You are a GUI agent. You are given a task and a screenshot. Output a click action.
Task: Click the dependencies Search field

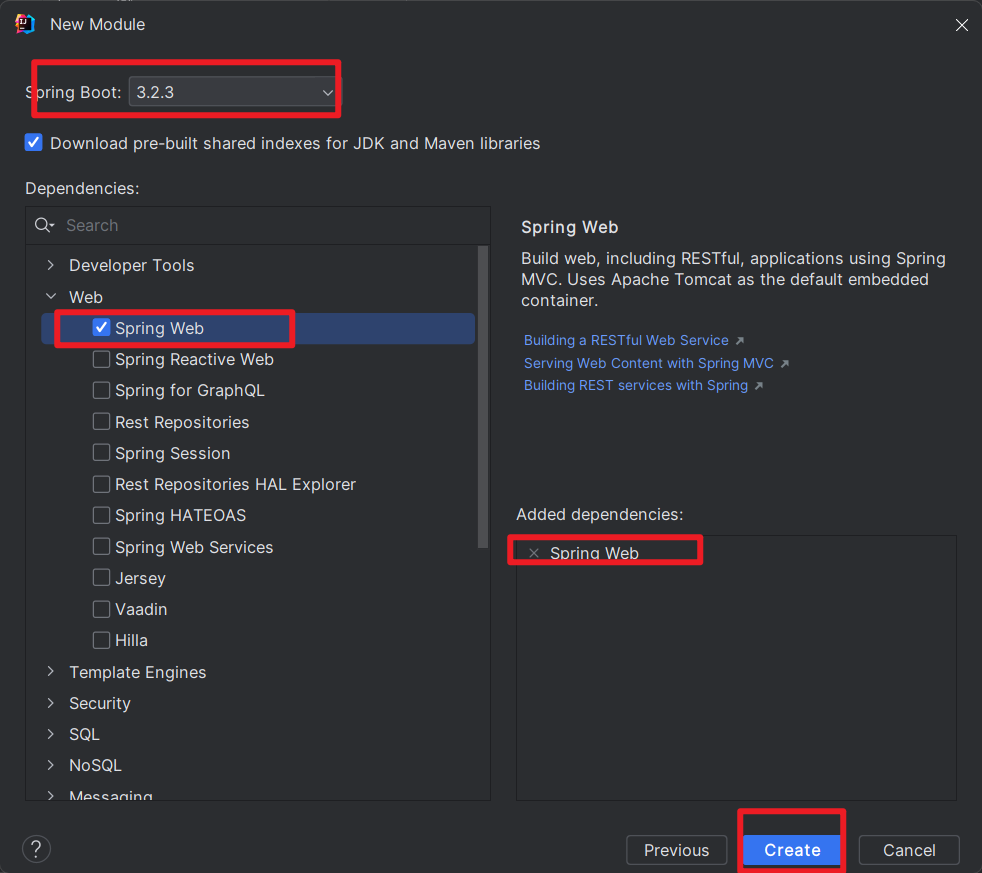[257, 225]
